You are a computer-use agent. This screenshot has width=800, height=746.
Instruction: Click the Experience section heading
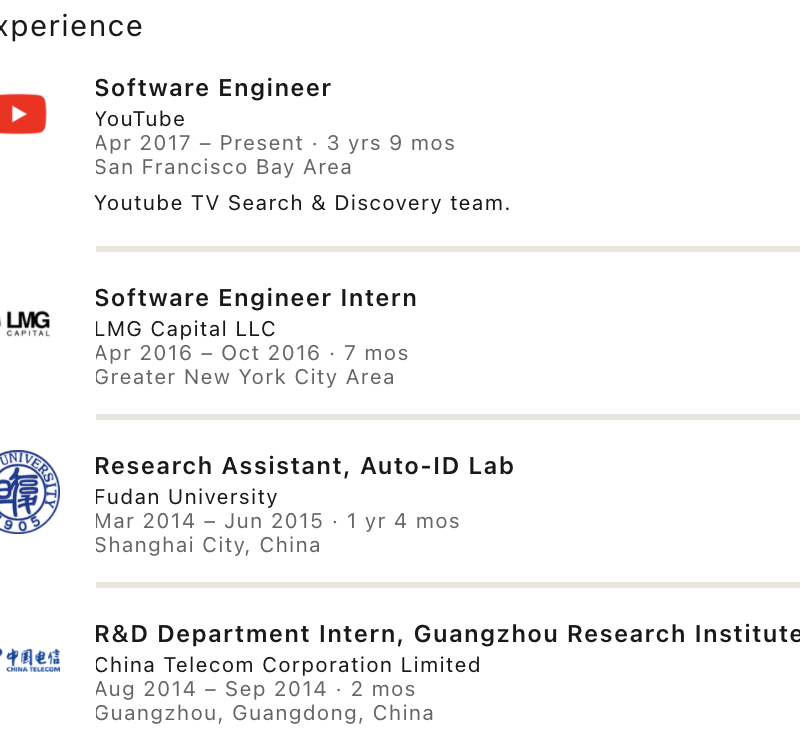[x=70, y=26]
